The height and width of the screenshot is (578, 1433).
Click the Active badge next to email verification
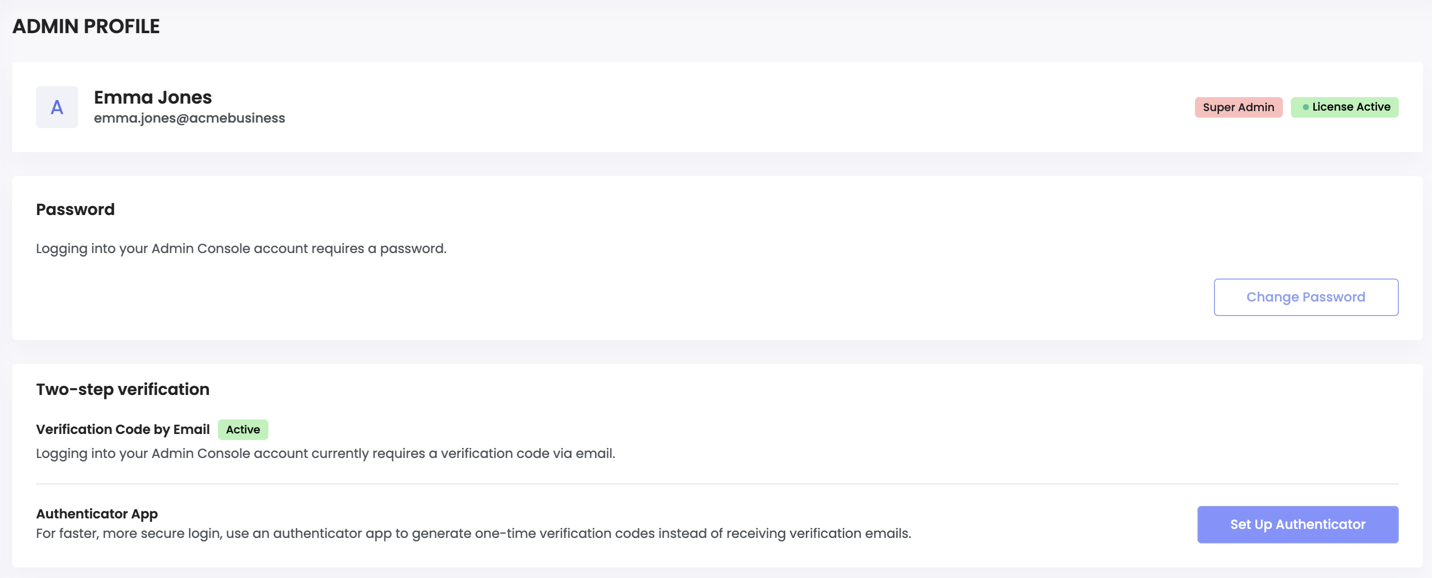point(243,429)
